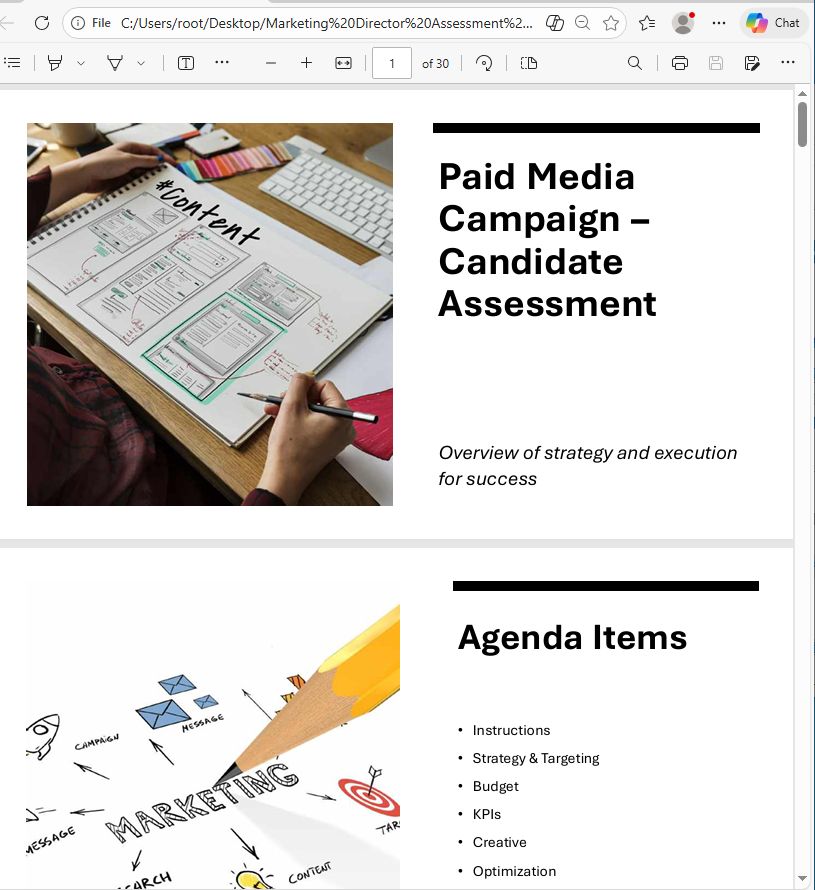Open the browser settings menu

coord(718,22)
